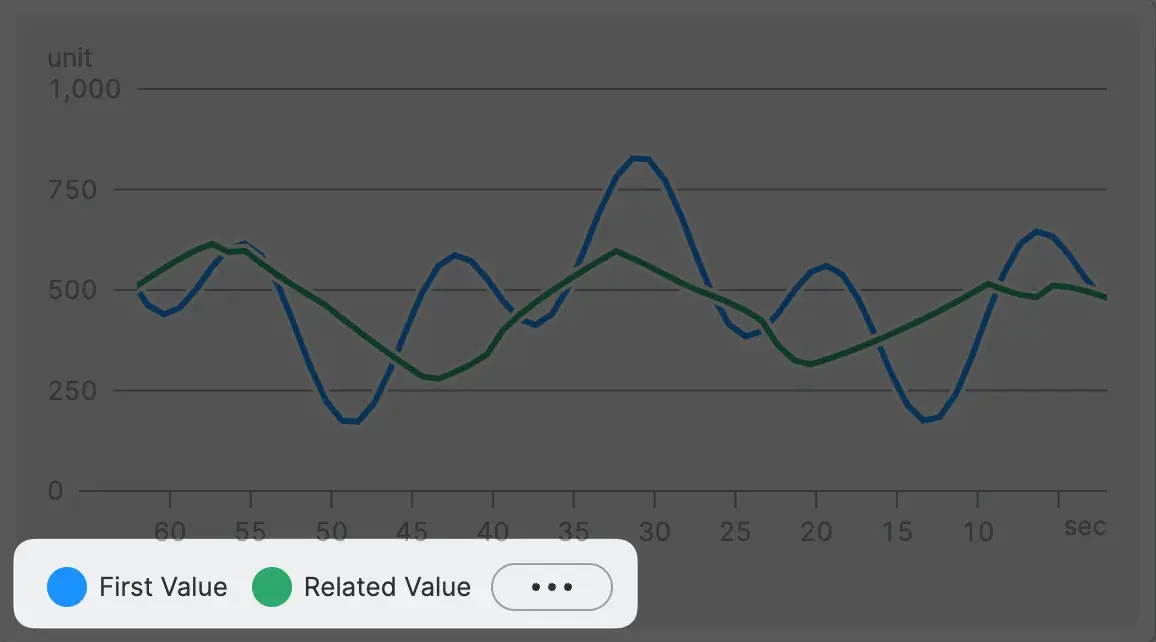Click the blue First Value legend dot
The height and width of the screenshot is (642, 1156).
pyautogui.click(x=67, y=587)
